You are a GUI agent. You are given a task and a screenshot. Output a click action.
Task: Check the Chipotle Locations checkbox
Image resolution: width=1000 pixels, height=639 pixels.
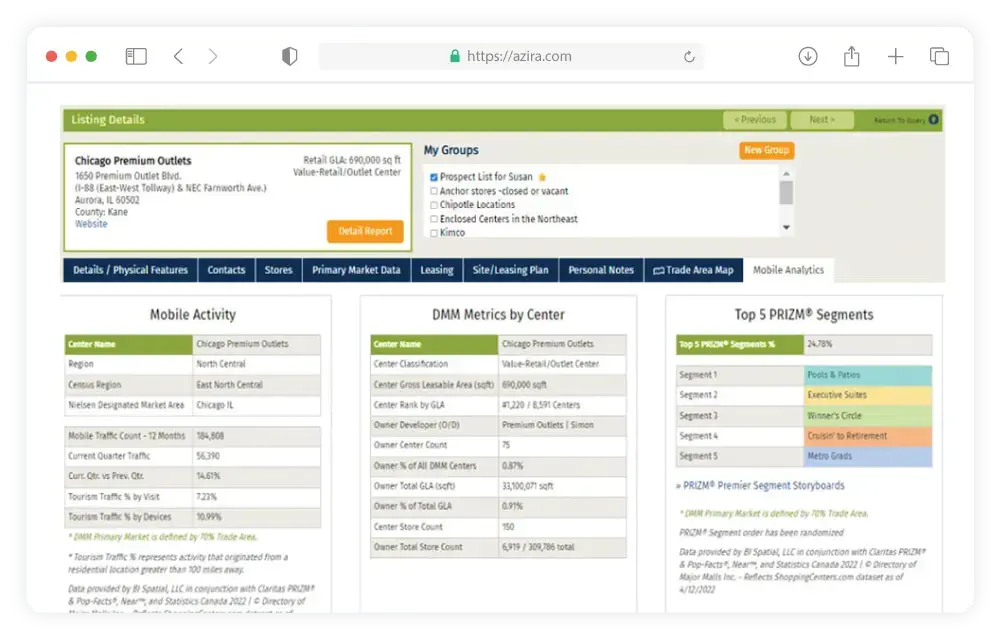click(x=434, y=205)
